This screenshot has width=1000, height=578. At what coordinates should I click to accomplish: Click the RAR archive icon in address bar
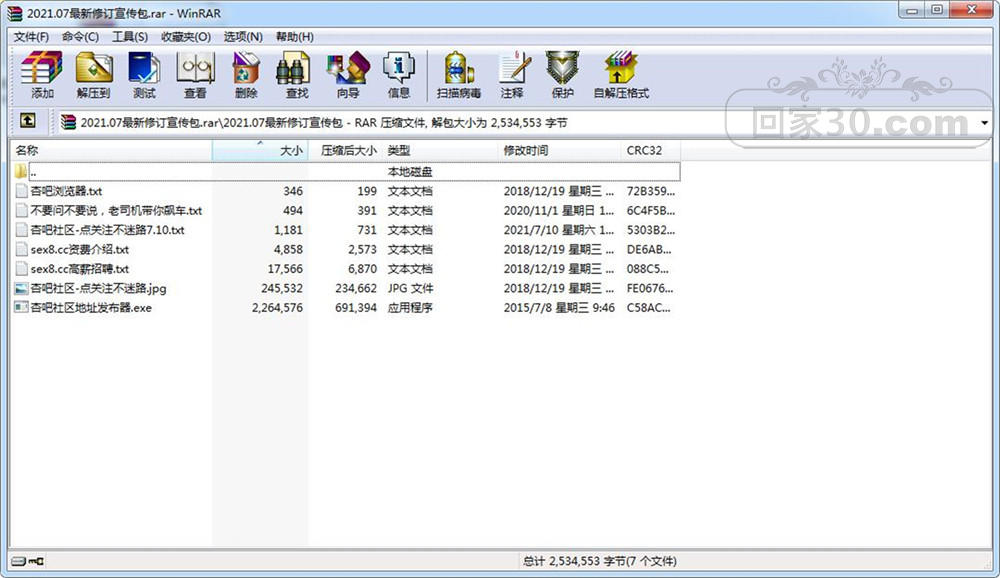(x=68, y=122)
